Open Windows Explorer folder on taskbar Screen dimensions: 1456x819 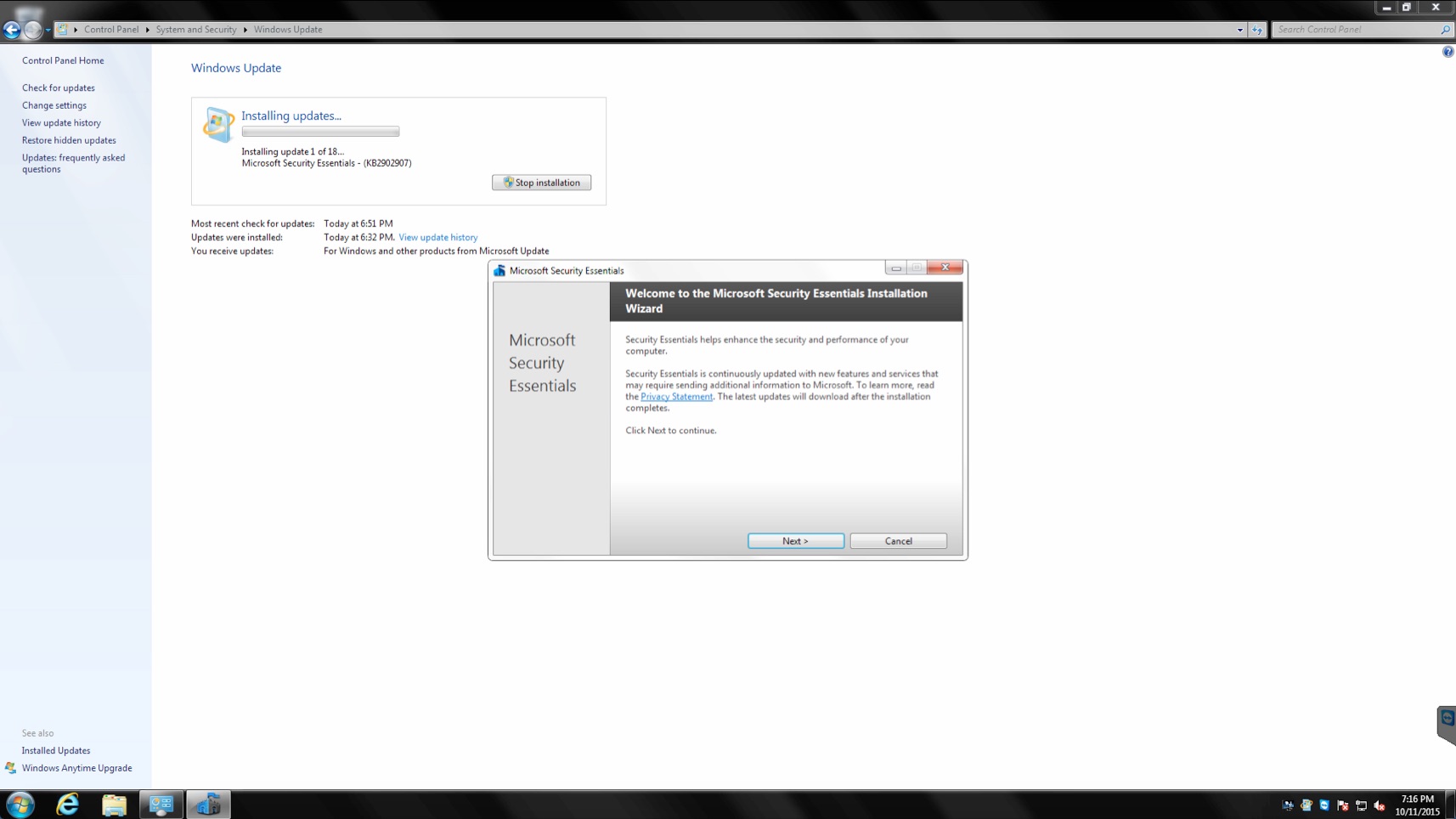(x=114, y=804)
